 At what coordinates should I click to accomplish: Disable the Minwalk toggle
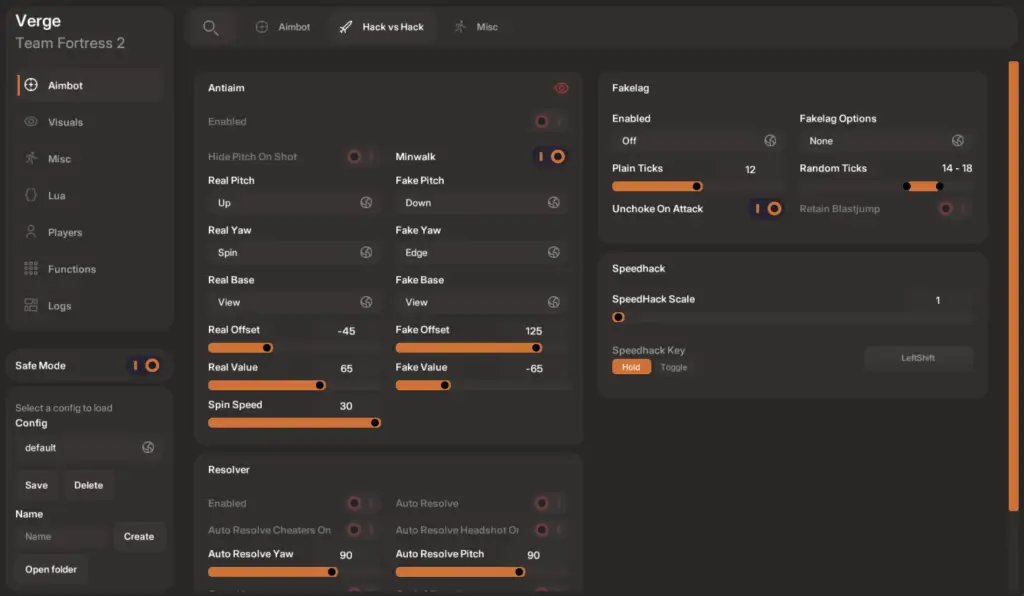(550, 156)
